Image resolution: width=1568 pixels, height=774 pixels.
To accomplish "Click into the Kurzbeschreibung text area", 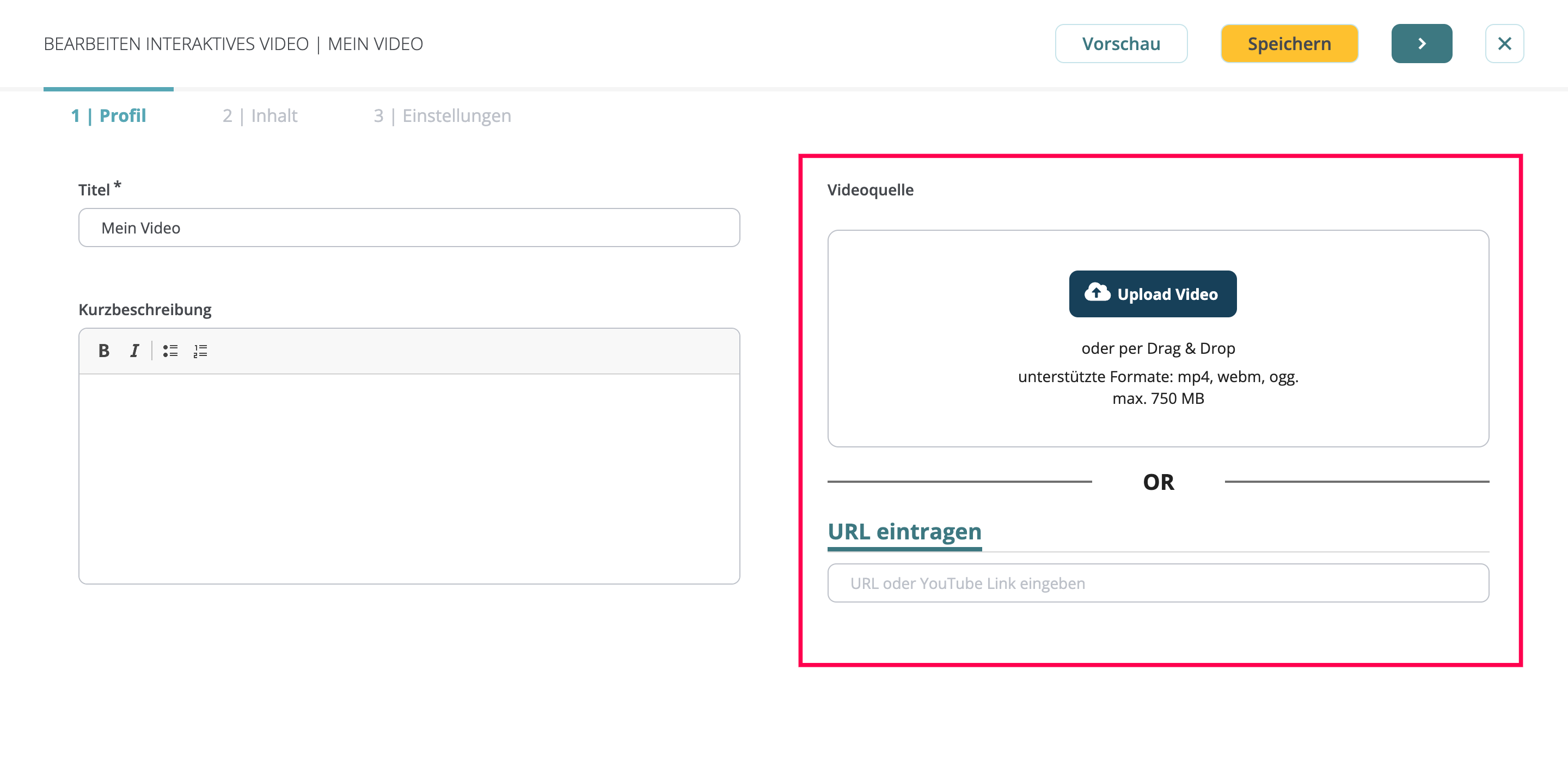I will (x=409, y=479).
